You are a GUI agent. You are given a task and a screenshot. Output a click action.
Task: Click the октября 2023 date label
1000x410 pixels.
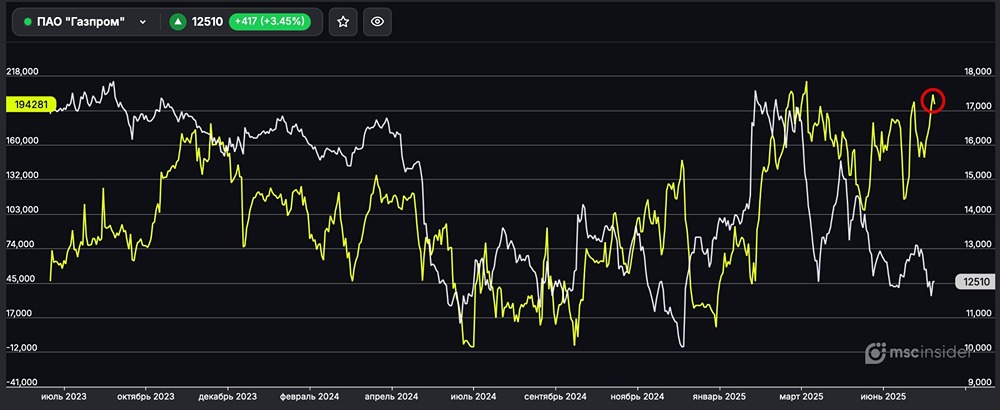click(x=145, y=396)
